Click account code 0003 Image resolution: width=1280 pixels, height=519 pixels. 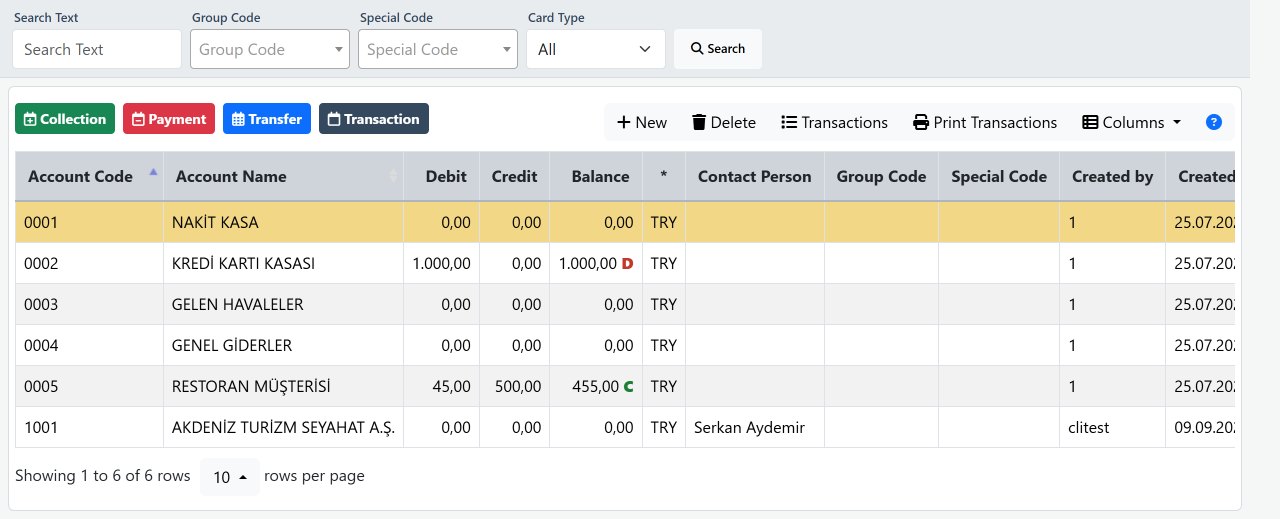point(41,304)
